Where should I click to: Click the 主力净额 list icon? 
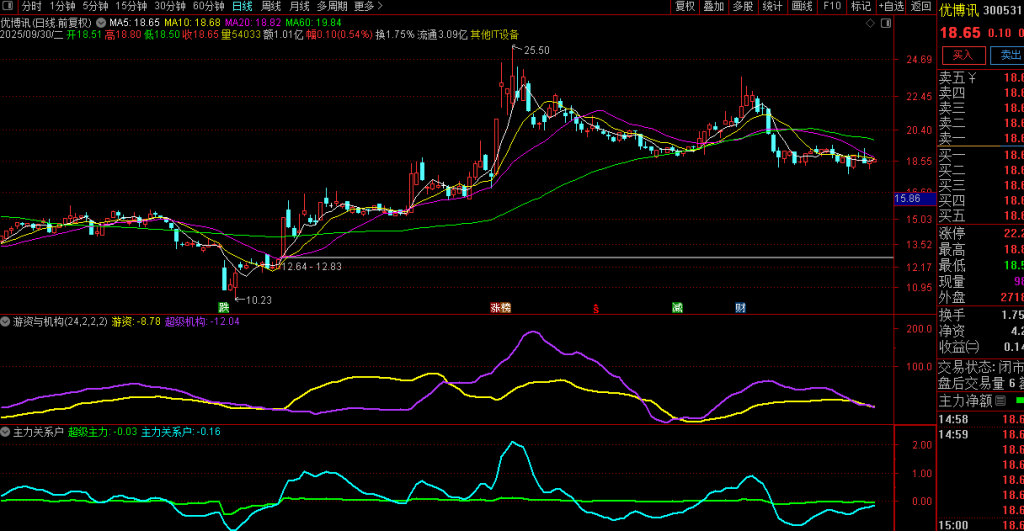click(999, 401)
